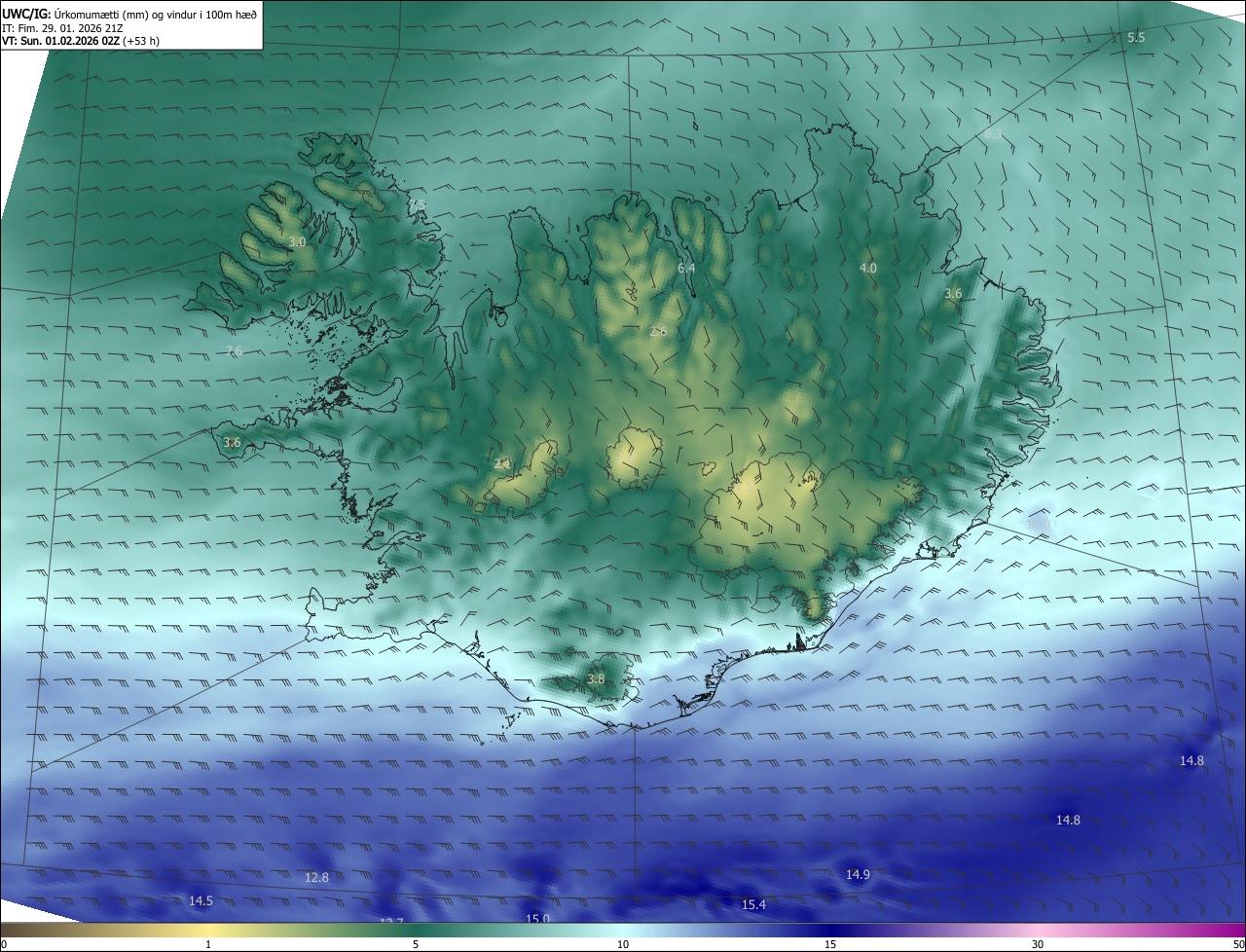This screenshot has height=952, width=1246.
Task: Click the 30 tick on the color scale
Action: point(1038,945)
